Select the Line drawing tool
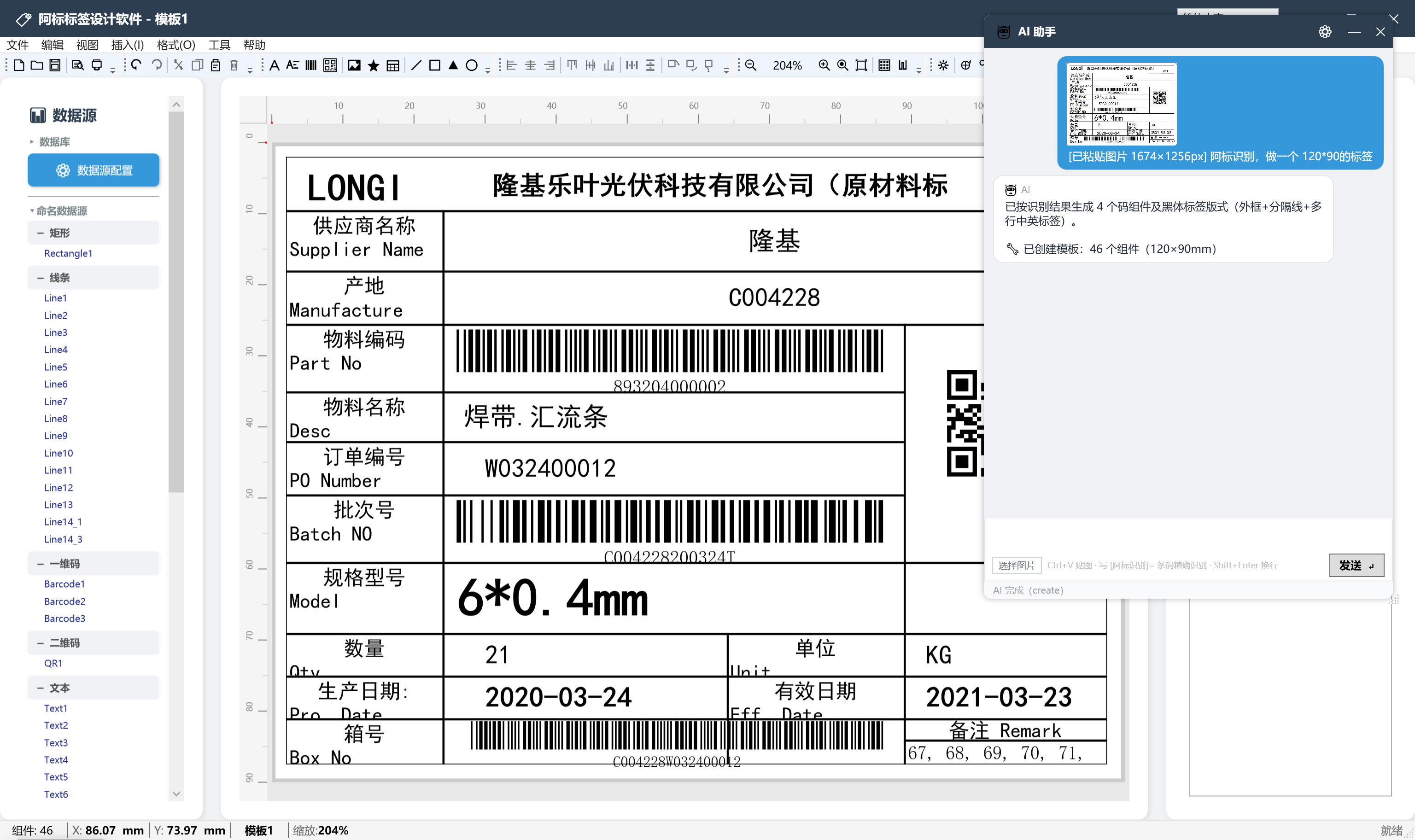Screen dimensions: 1415x840 pyautogui.click(x=416, y=65)
